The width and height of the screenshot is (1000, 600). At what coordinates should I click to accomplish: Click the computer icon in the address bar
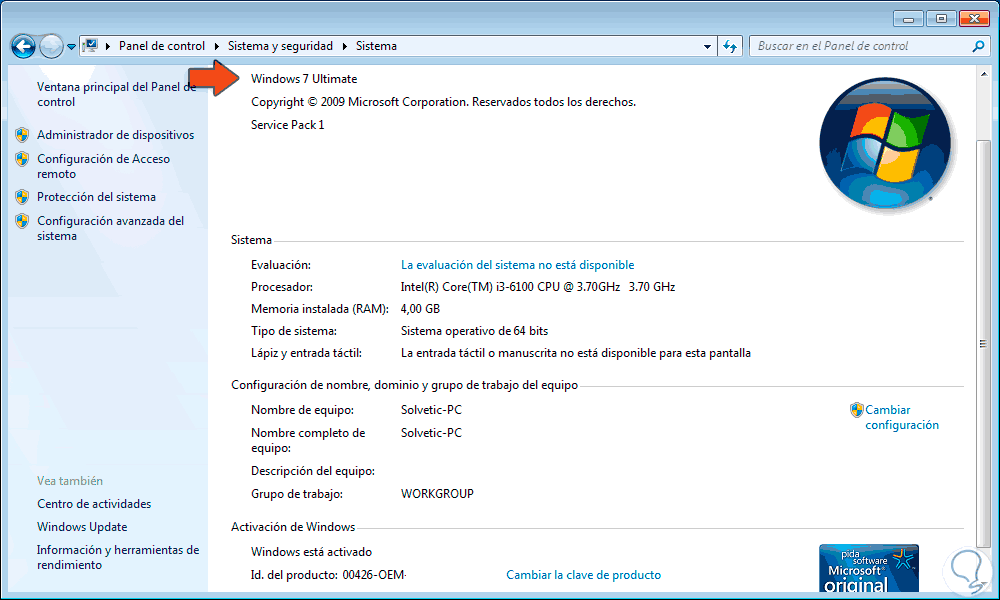pos(91,46)
